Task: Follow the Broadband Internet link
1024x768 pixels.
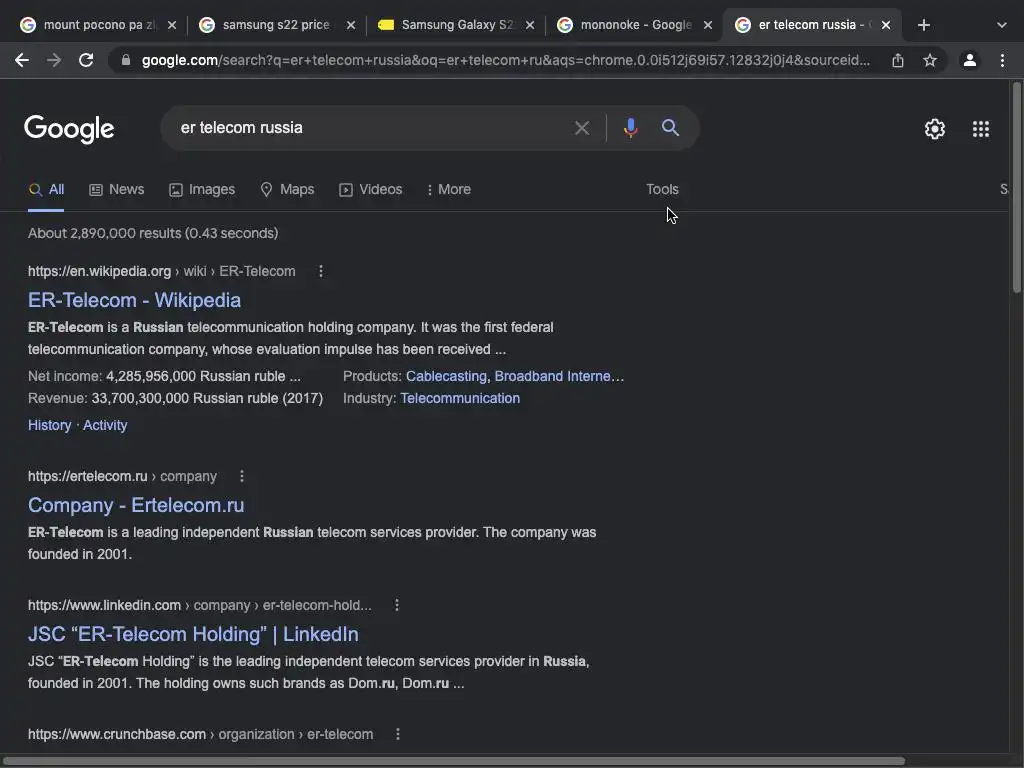Action: coord(559,376)
